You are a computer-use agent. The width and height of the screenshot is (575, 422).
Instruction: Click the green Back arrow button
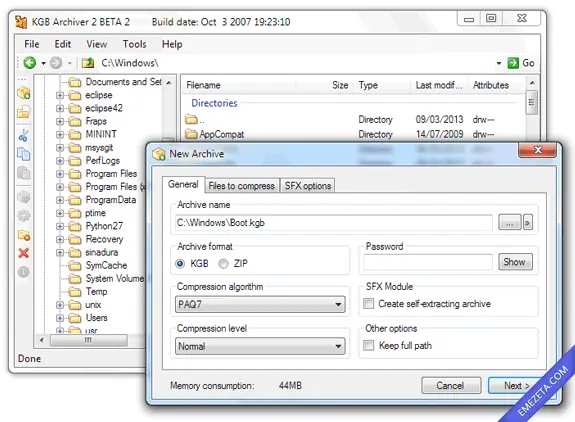tap(30, 63)
